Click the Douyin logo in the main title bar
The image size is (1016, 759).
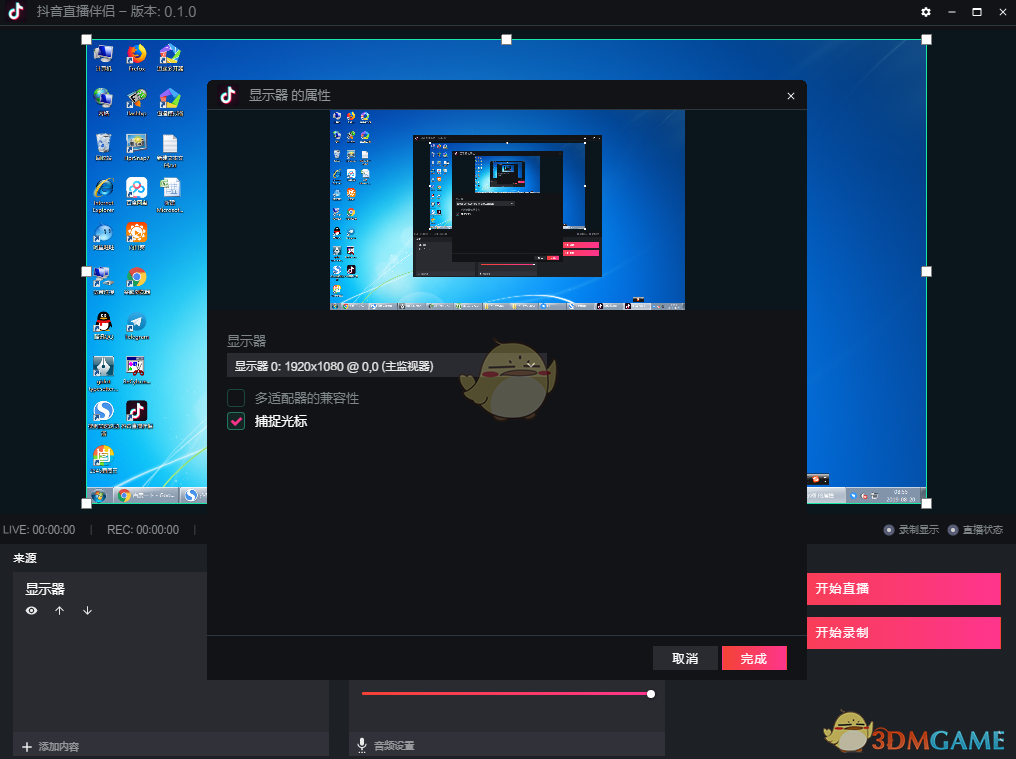pyautogui.click(x=16, y=11)
